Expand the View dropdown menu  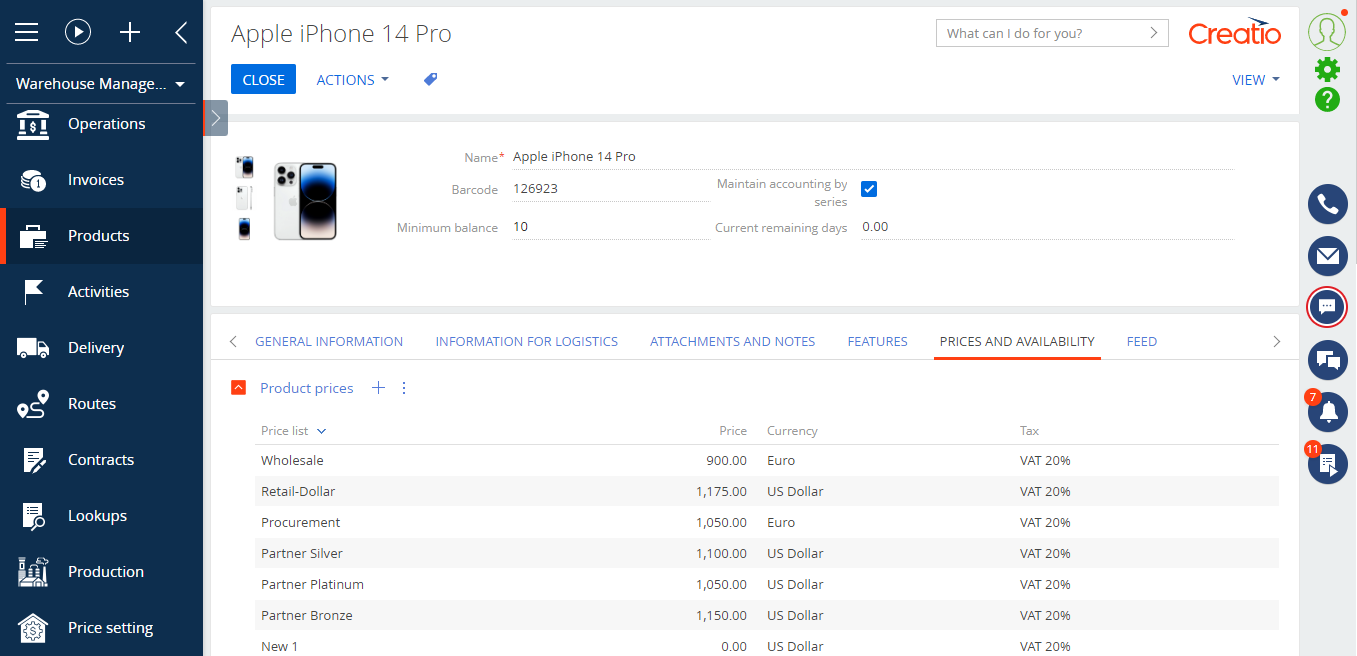[1255, 80]
